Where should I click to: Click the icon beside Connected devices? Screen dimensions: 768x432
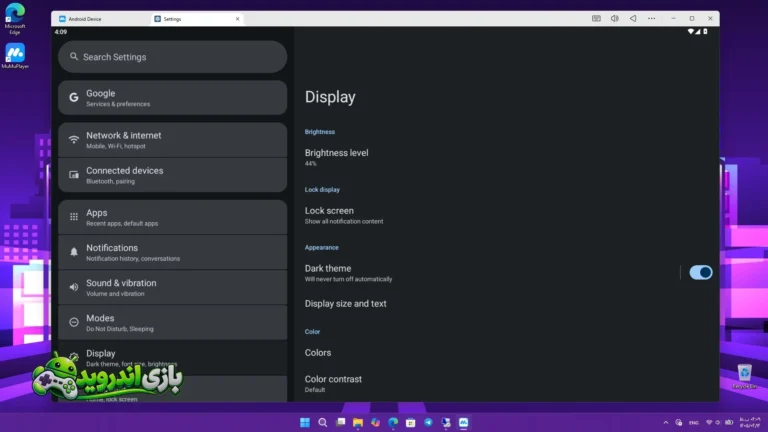73,175
